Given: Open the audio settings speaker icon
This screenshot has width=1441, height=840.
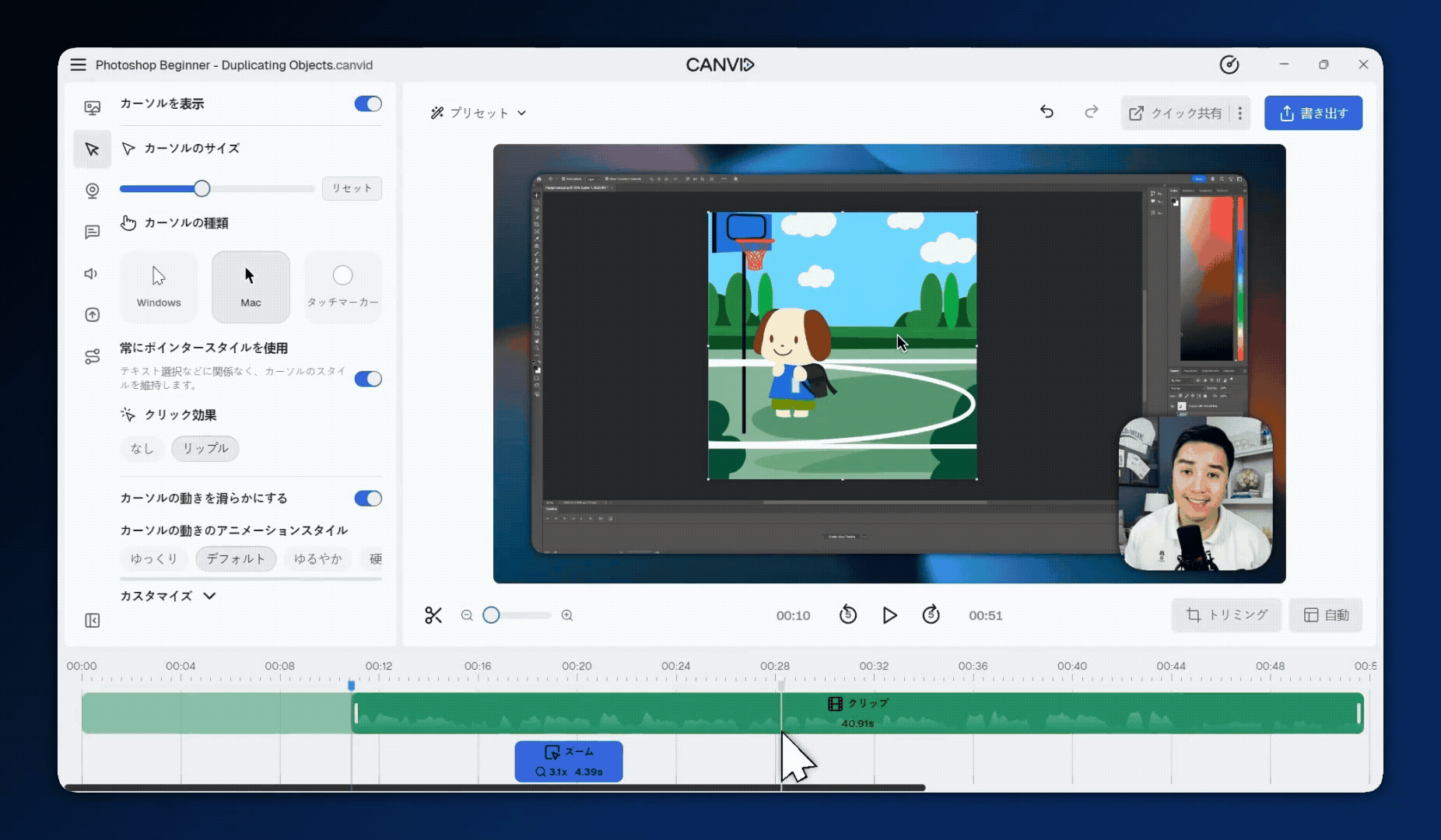Looking at the screenshot, I should [92, 274].
